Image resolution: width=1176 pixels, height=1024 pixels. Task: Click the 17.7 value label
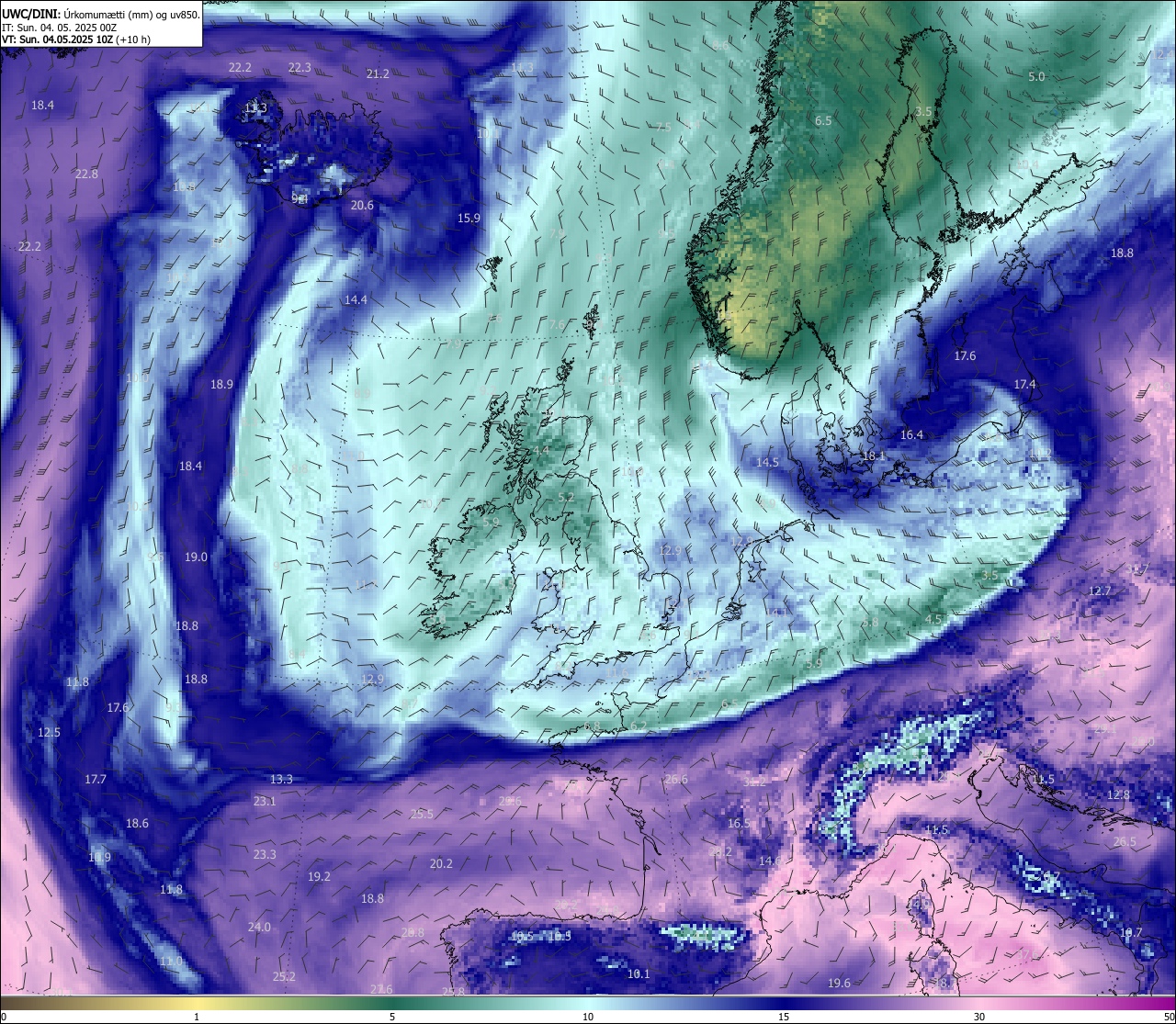click(96, 779)
